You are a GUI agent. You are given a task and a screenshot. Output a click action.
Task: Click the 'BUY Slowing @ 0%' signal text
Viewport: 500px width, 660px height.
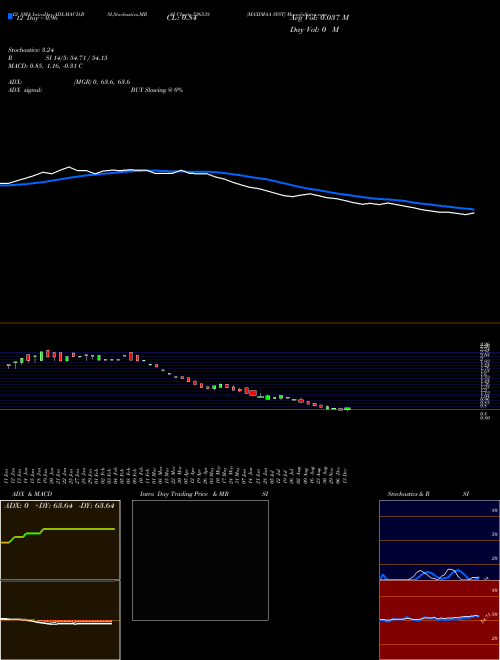(157, 90)
